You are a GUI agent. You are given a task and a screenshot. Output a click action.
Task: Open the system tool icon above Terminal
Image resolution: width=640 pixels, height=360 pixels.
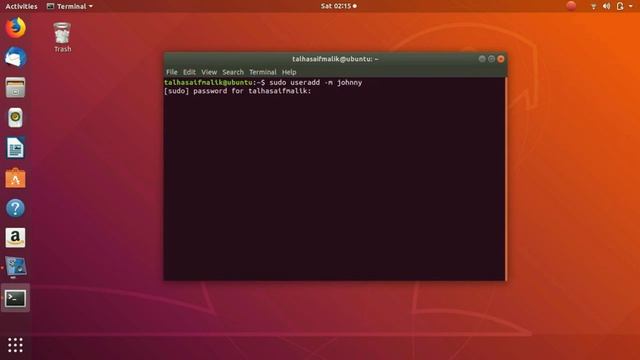(x=16, y=267)
